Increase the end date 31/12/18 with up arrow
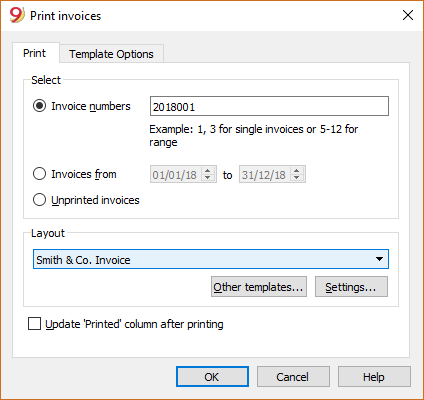Image resolution: width=424 pixels, height=400 pixels. [297, 170]
